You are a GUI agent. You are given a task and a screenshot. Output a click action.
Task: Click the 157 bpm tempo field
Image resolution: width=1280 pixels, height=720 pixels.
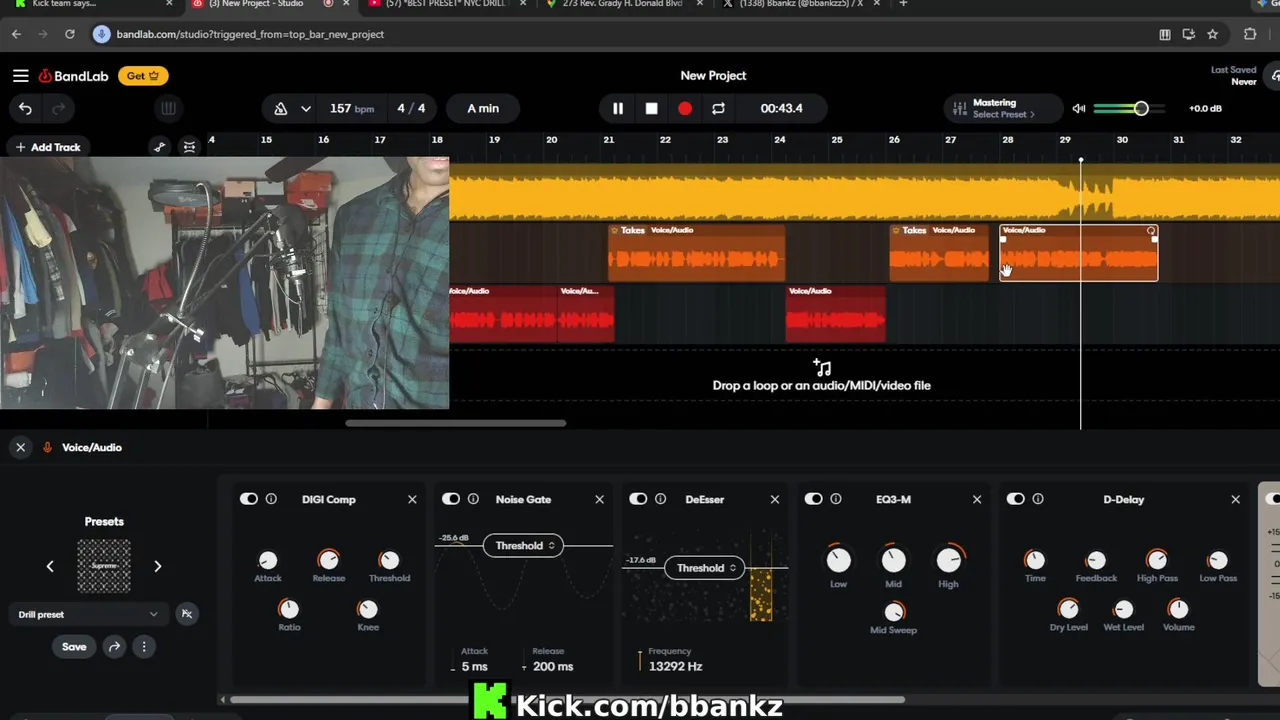pyautogui.click(x=351, y=108)
